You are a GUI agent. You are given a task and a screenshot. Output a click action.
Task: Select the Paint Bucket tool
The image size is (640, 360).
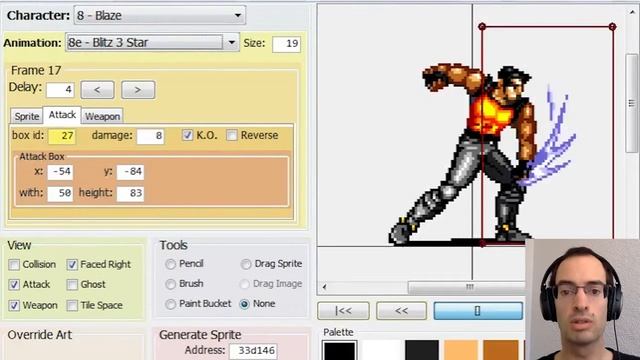(171, 304)
